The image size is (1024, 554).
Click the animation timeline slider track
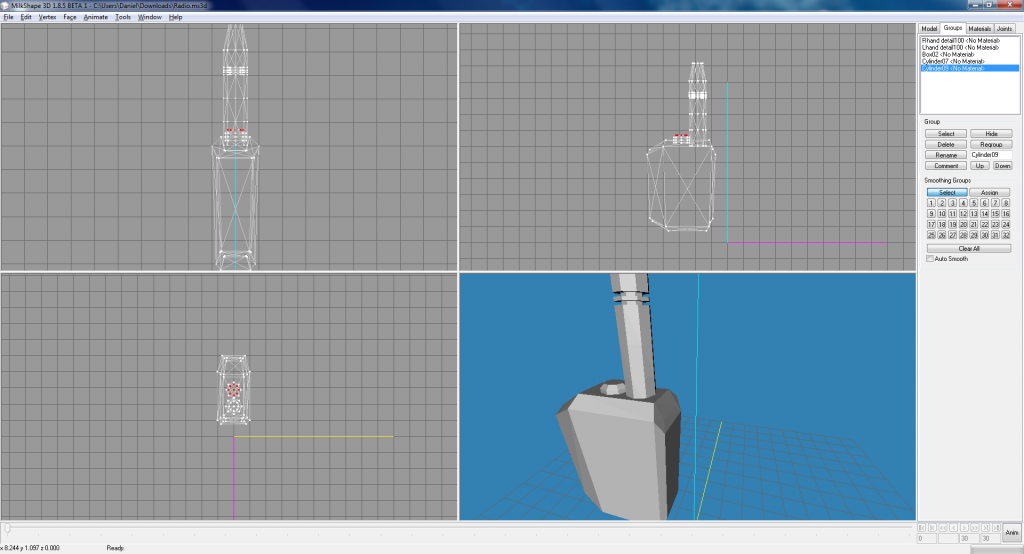coord(460,527)
